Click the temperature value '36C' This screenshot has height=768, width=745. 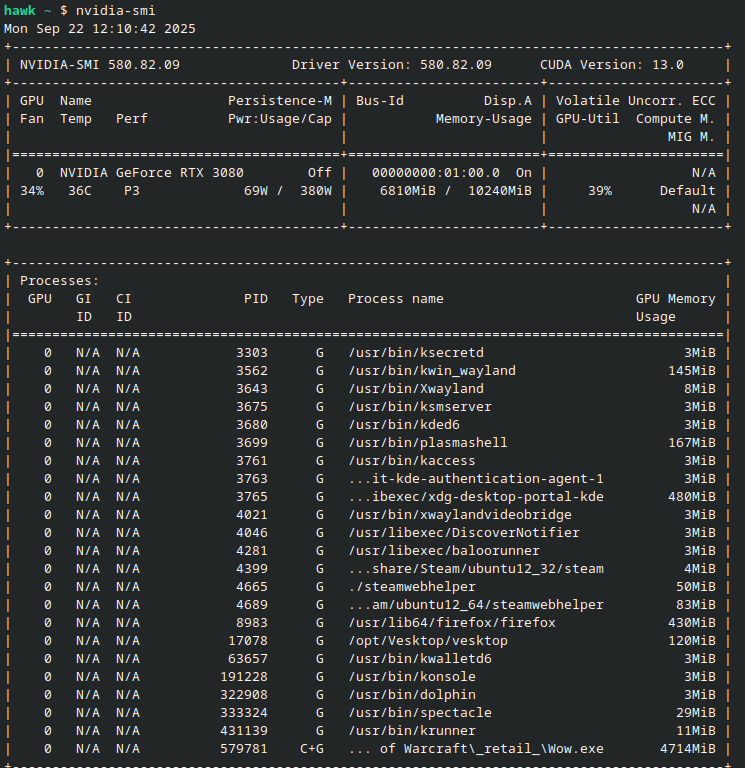[x=80, y=191]
